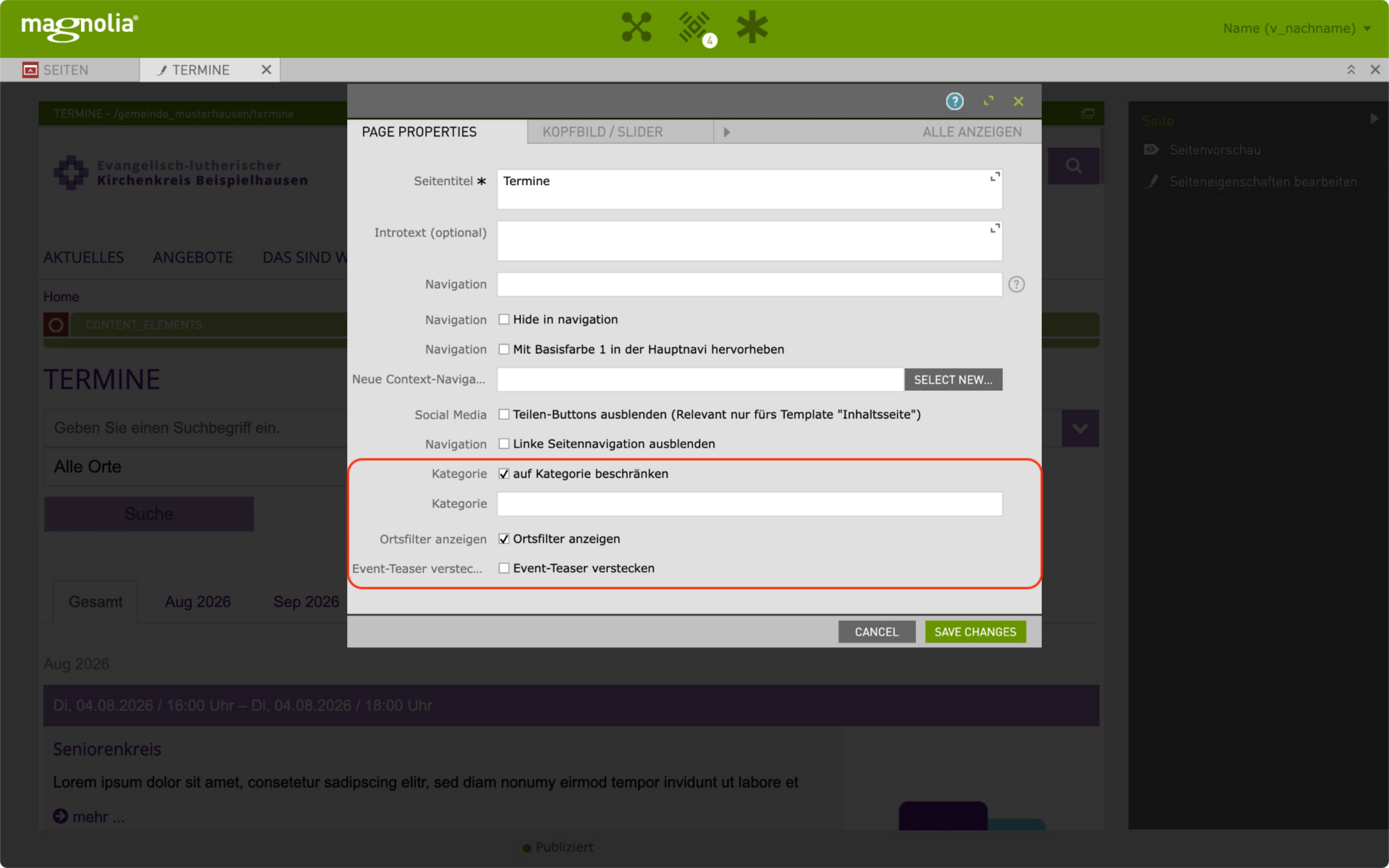
Task: Click the Seitenvorschau eye icon
Action: (x=1151, y=150)
